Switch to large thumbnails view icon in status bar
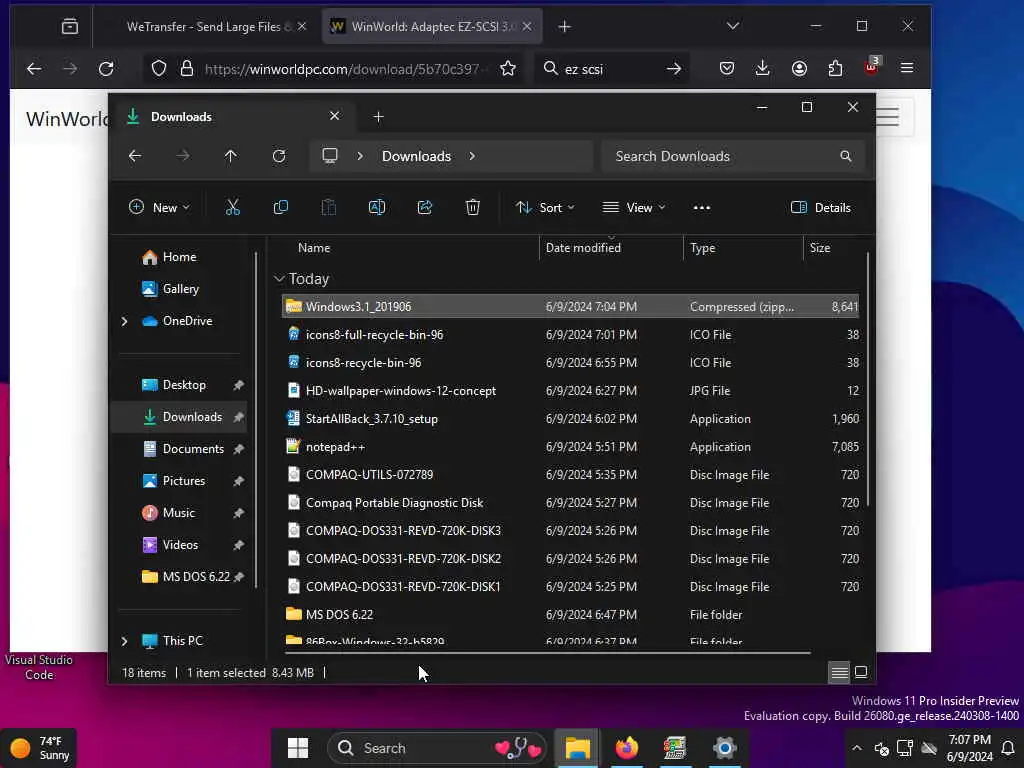The height and width of the screenshot is (768, 1024). pos(861,672)
